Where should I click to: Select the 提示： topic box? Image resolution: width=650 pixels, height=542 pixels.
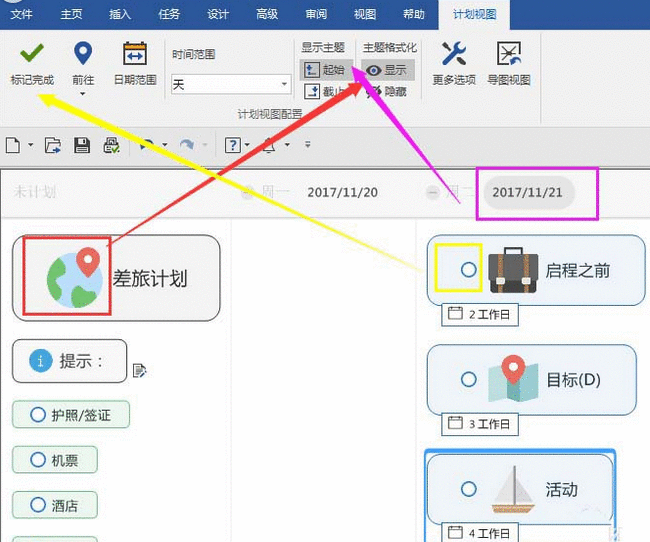[70, 361]
